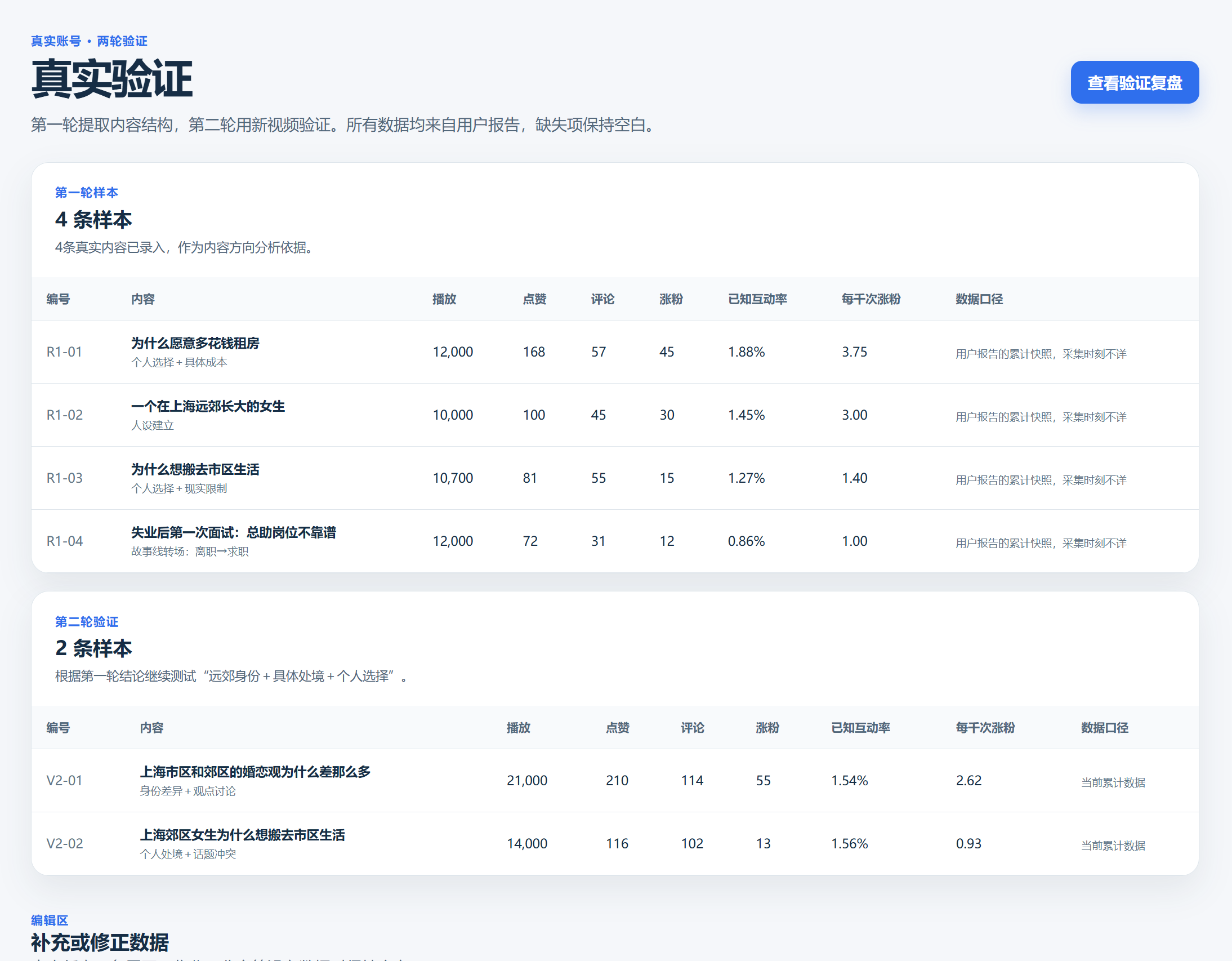Open the 查看验证复盘 button

[1135, 82]
